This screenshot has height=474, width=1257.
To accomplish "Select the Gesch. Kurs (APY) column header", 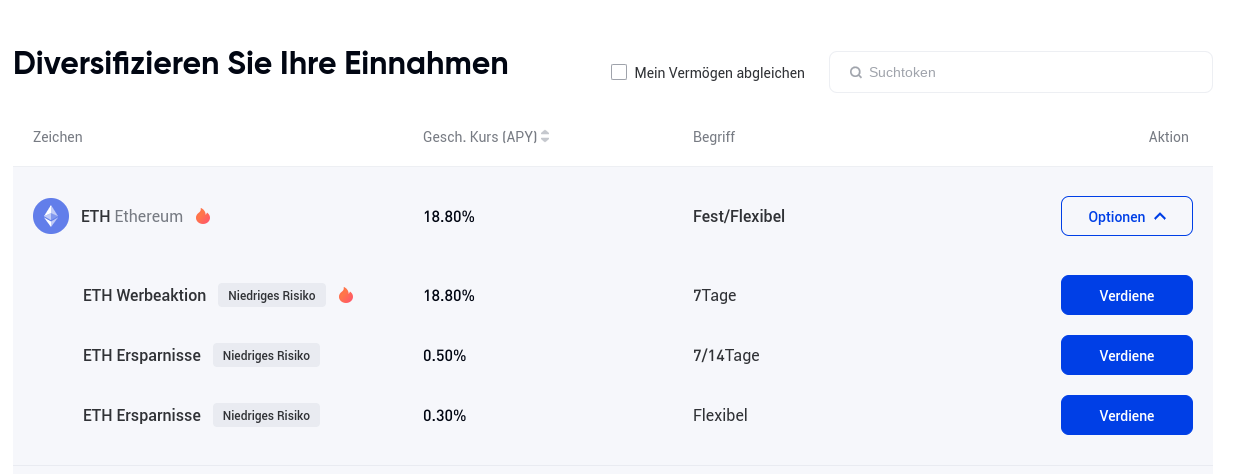I will coord(480,137).
